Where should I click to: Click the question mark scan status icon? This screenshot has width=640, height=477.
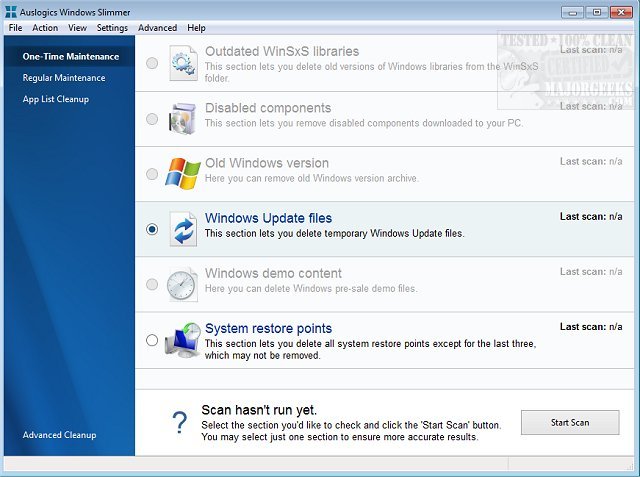pos(180,422)
